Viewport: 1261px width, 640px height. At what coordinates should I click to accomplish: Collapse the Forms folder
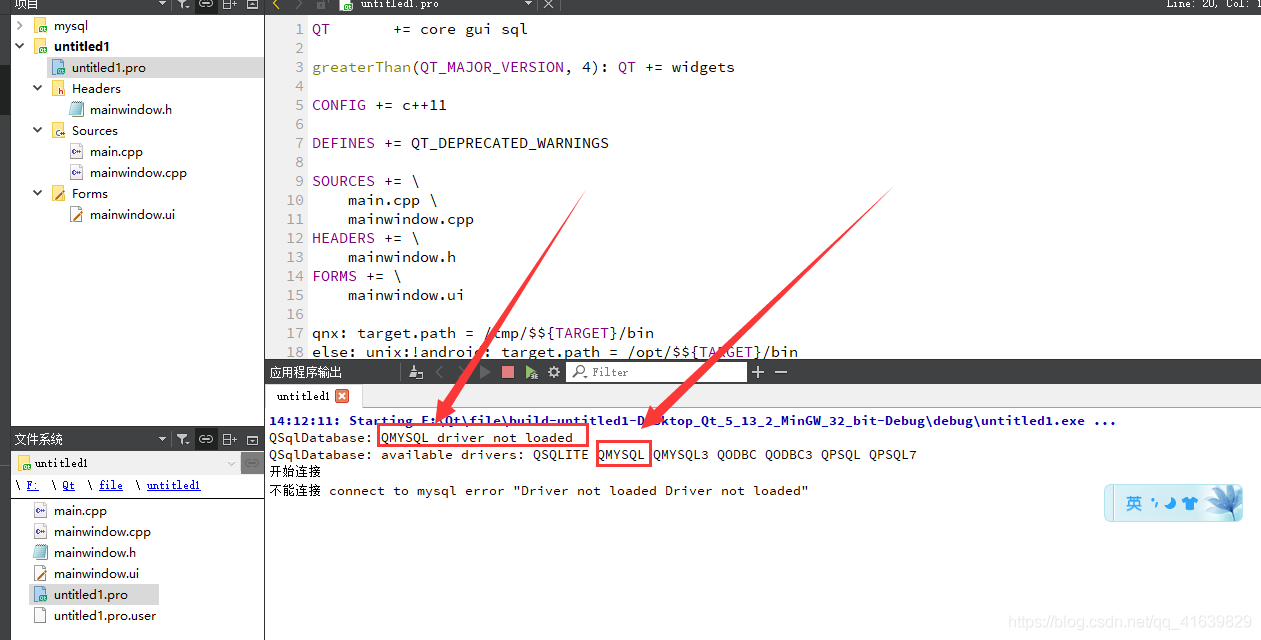click(38, 193)
